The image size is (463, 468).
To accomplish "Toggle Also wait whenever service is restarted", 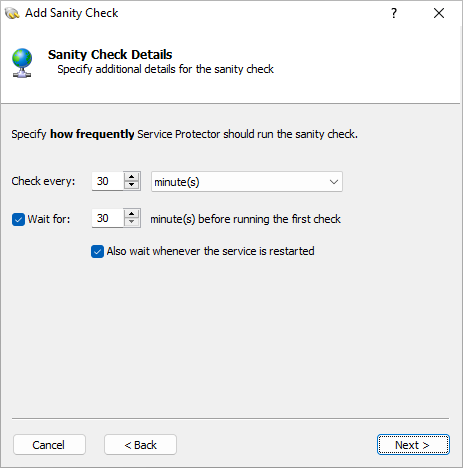I will (x=97, y=251).
